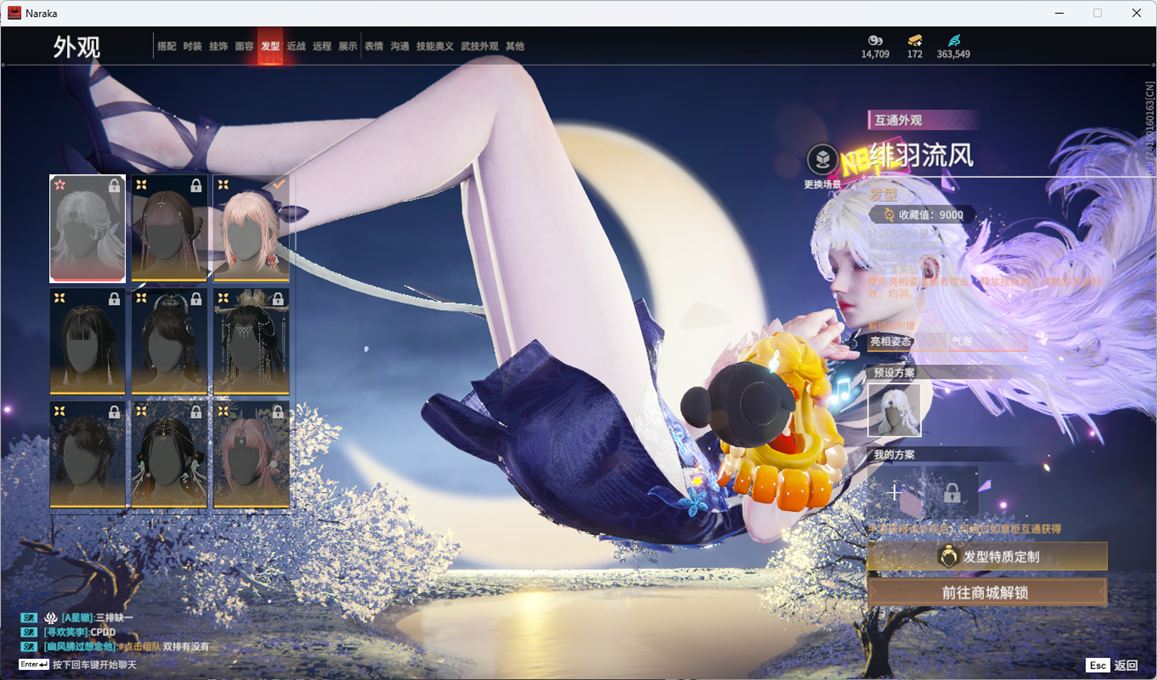Click the Esc return key icon
Viewport: 1157px width, 680px height.
[1097, 665]
